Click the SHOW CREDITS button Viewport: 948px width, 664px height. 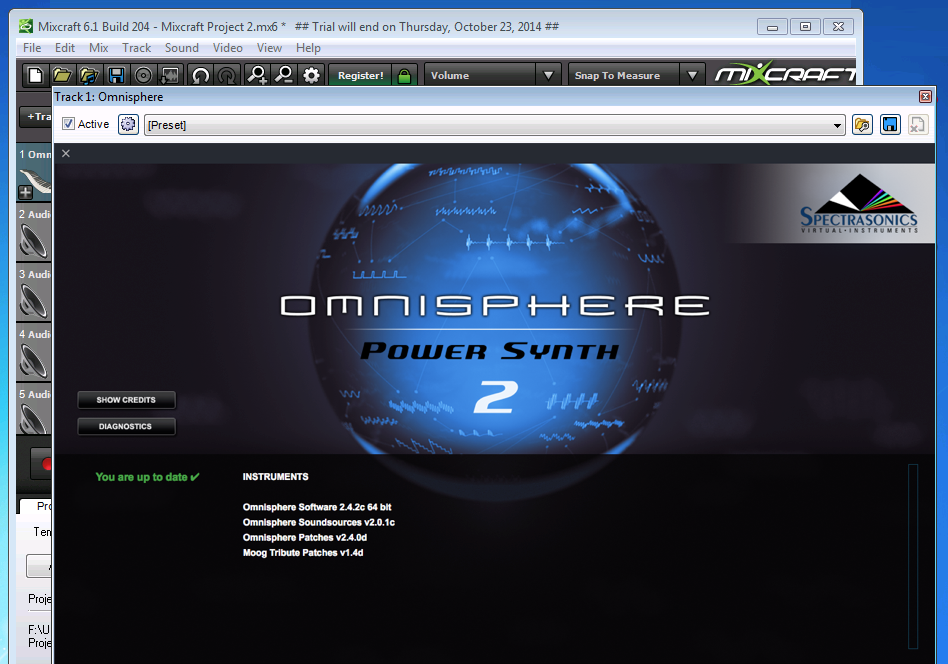[x=126, y=400]
